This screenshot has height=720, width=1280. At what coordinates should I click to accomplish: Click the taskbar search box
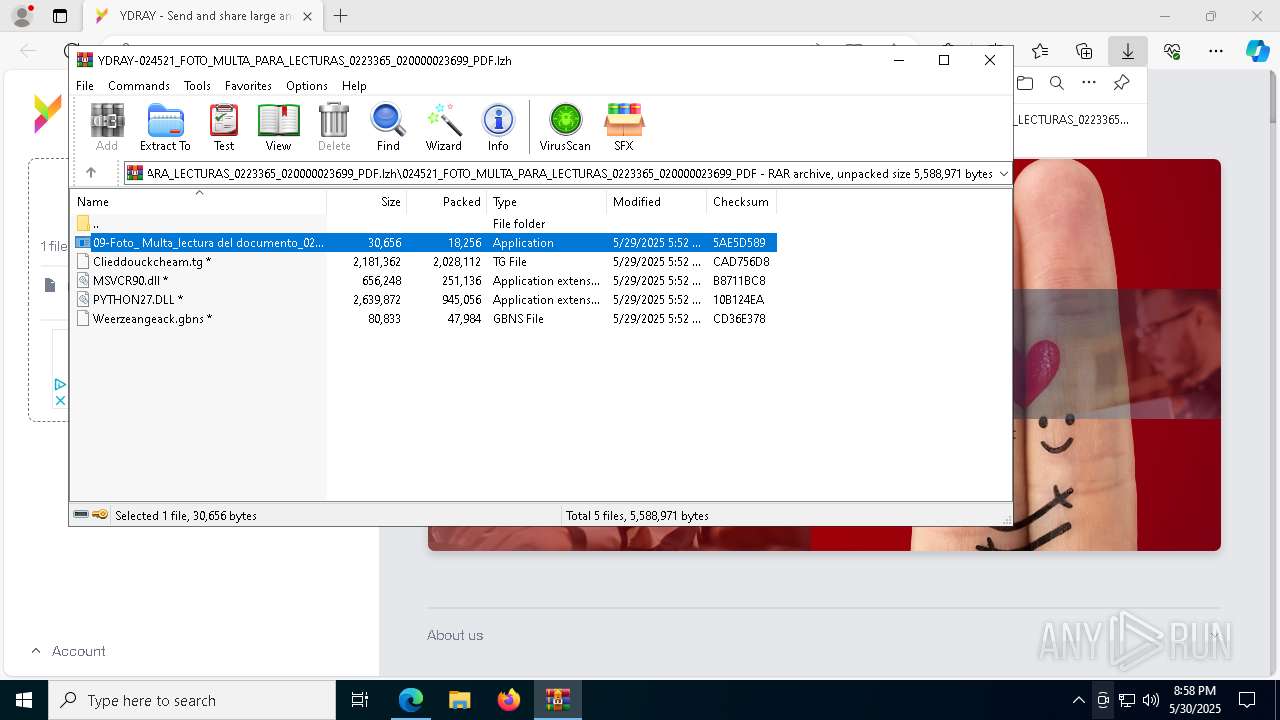192,700
